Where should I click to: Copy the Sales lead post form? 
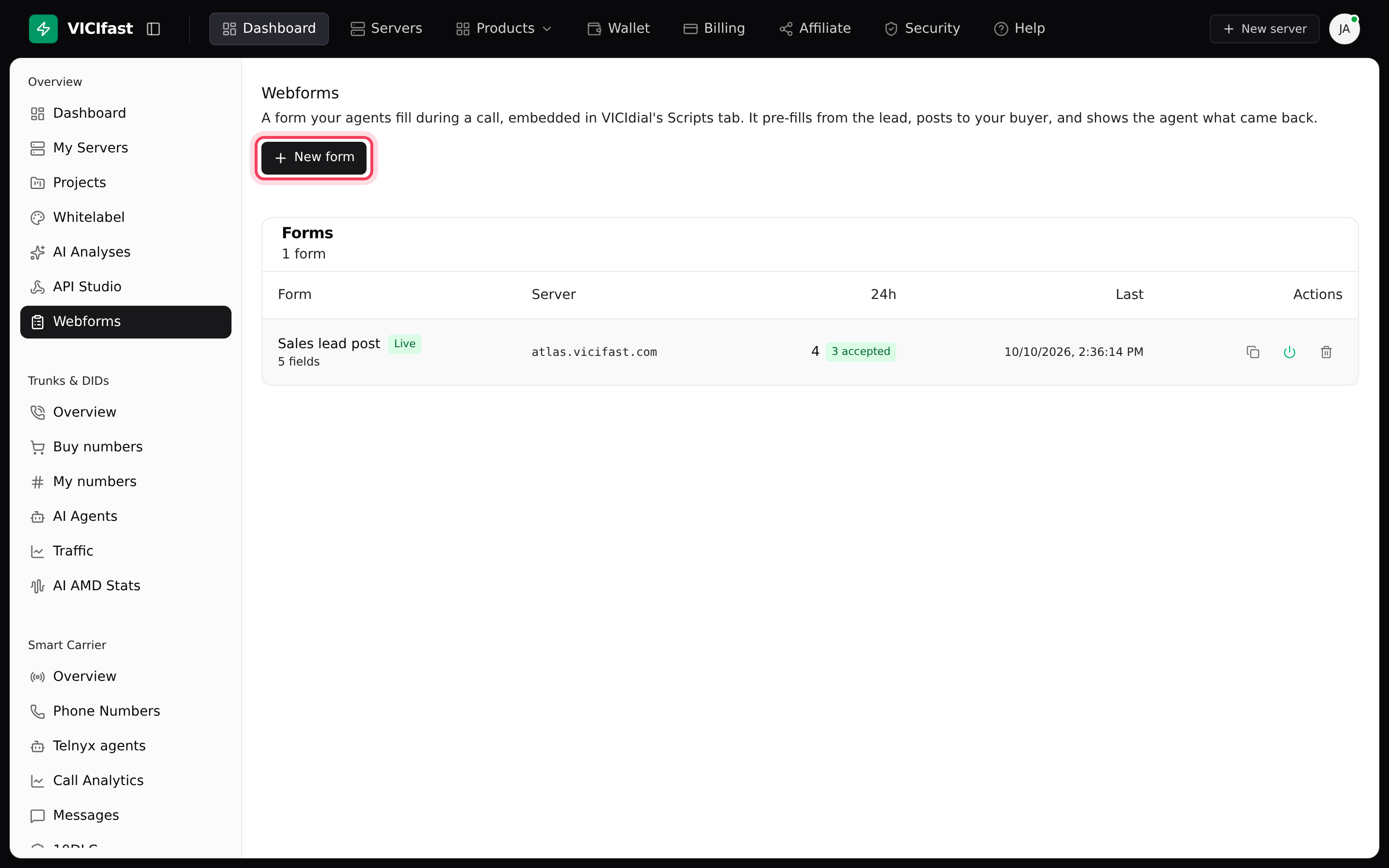pyautogui.click(x=1253, y=352)
